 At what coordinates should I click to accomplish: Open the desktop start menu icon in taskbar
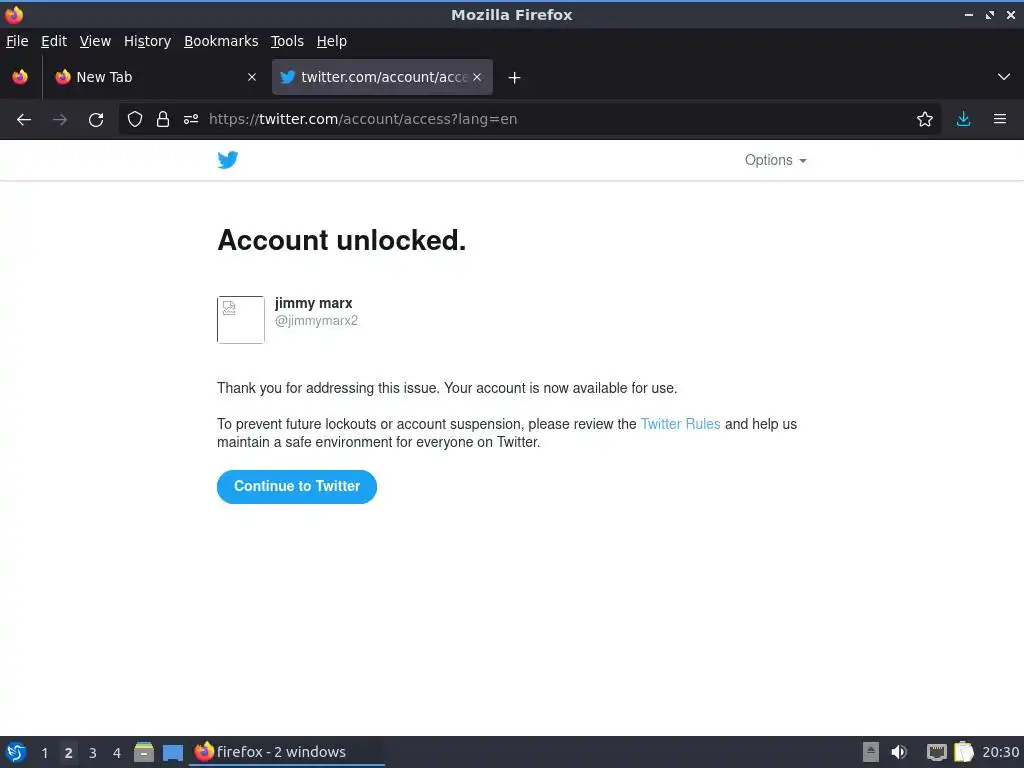click(x=16, y=752)
